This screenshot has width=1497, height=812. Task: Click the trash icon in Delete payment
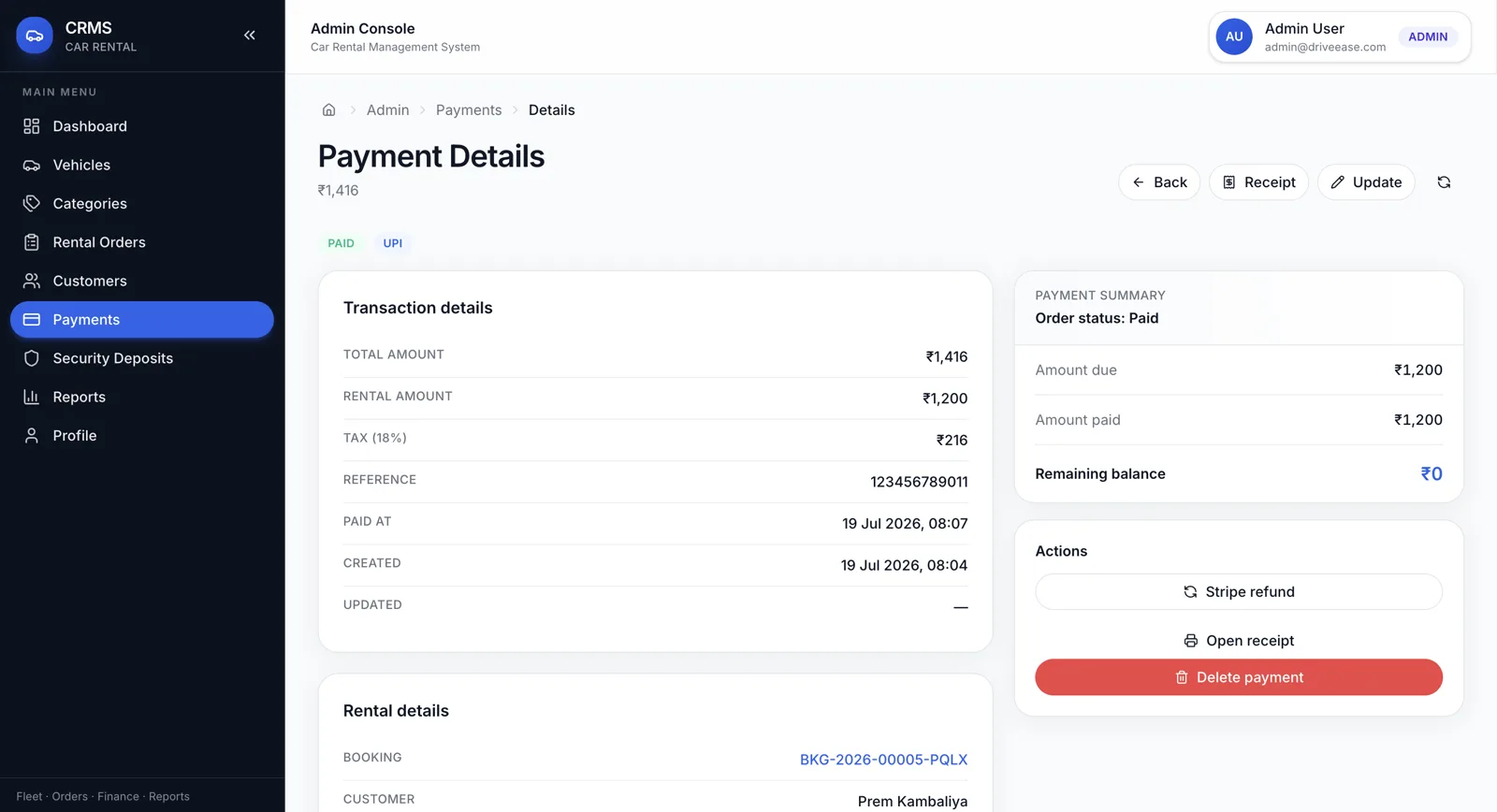tap(1182, 677)
